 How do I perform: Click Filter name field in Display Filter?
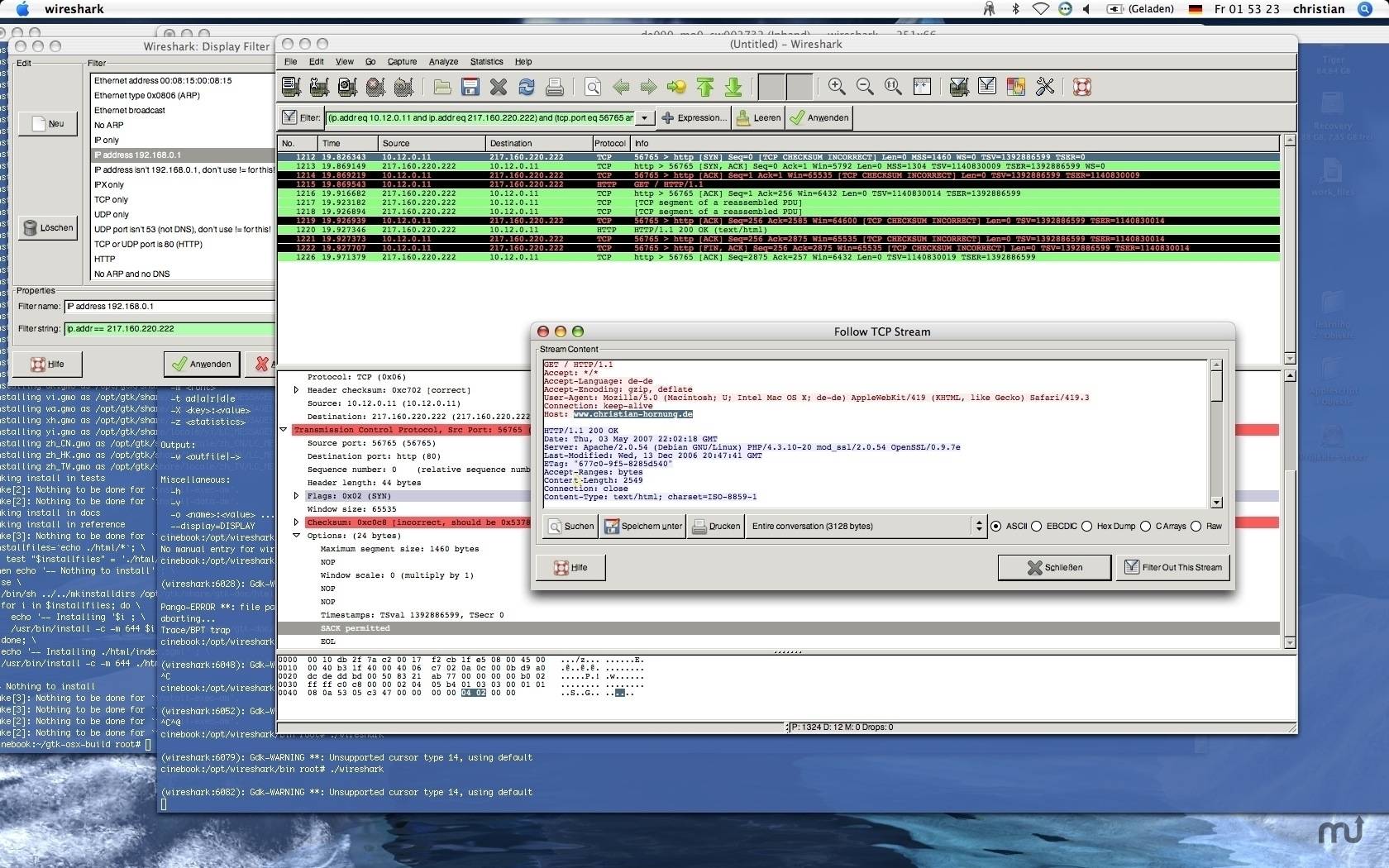click(x=169, y=307)
